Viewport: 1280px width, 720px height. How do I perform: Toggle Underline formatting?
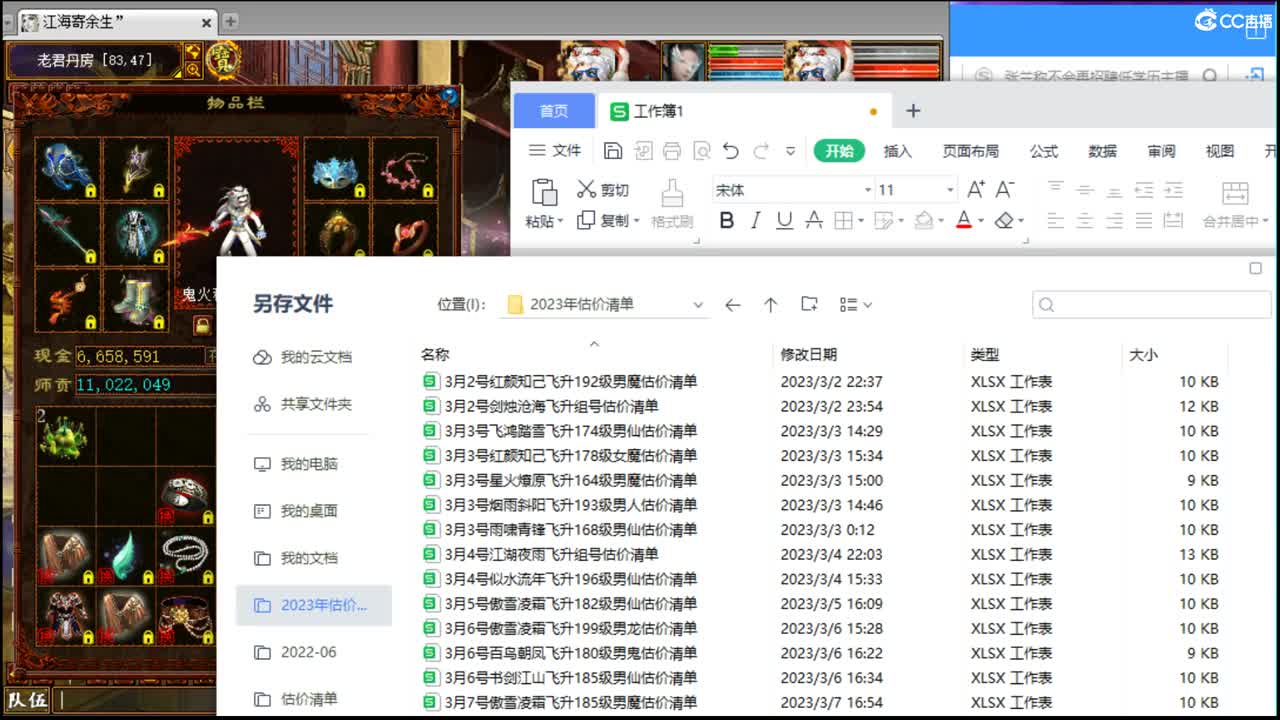[x=784, y=221]
